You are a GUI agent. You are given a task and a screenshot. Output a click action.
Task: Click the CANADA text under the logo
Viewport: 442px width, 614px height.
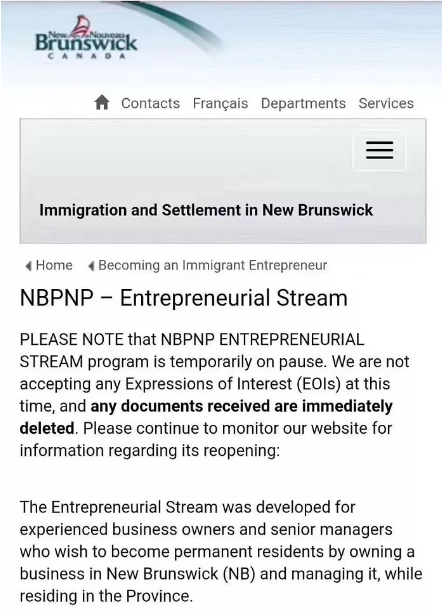tap(87, 56)
